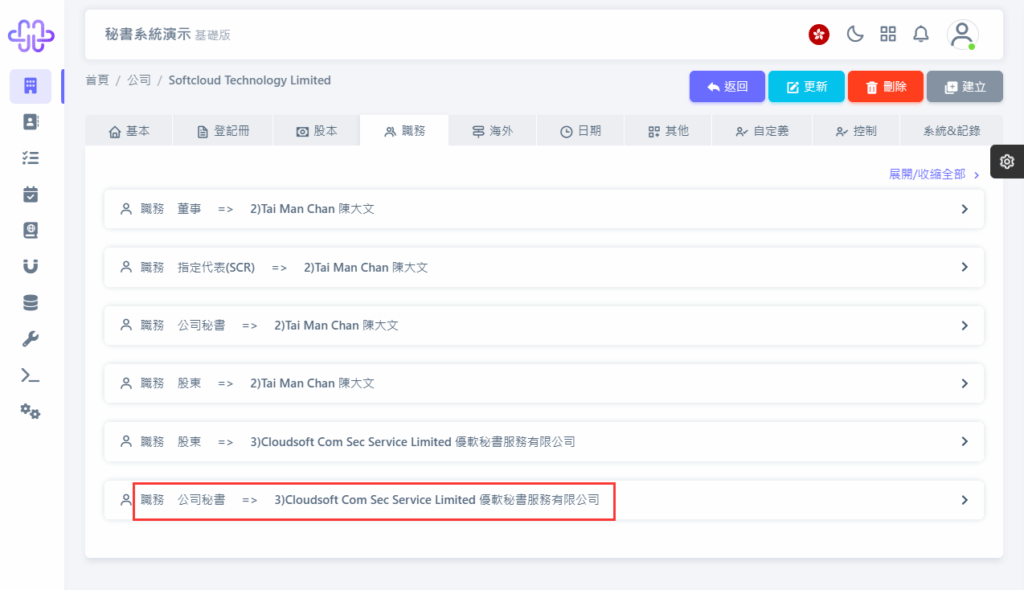Switch to the 登記冊 tab
Viewport: 1024px width, 590px height.
[223, 131]
